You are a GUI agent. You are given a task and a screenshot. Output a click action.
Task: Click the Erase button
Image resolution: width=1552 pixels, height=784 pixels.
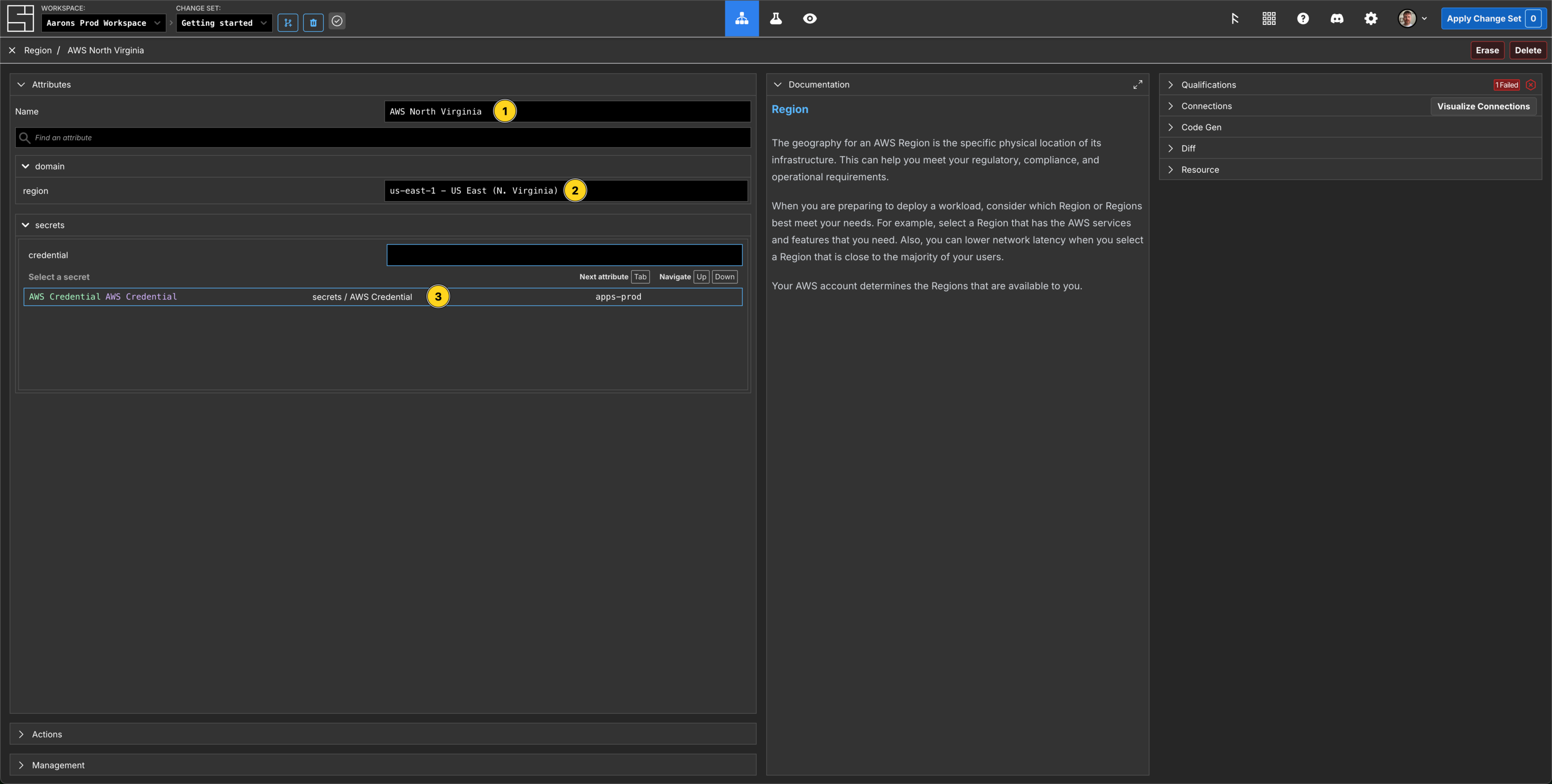1487,51
